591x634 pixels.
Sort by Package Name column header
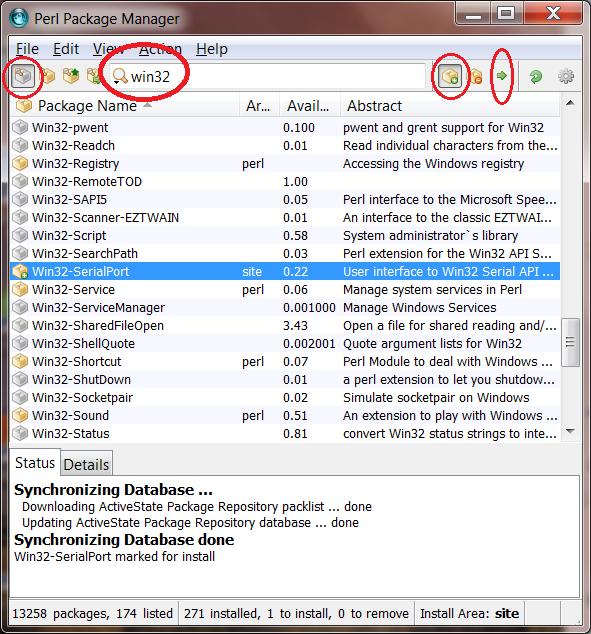(x=87, y=106)
